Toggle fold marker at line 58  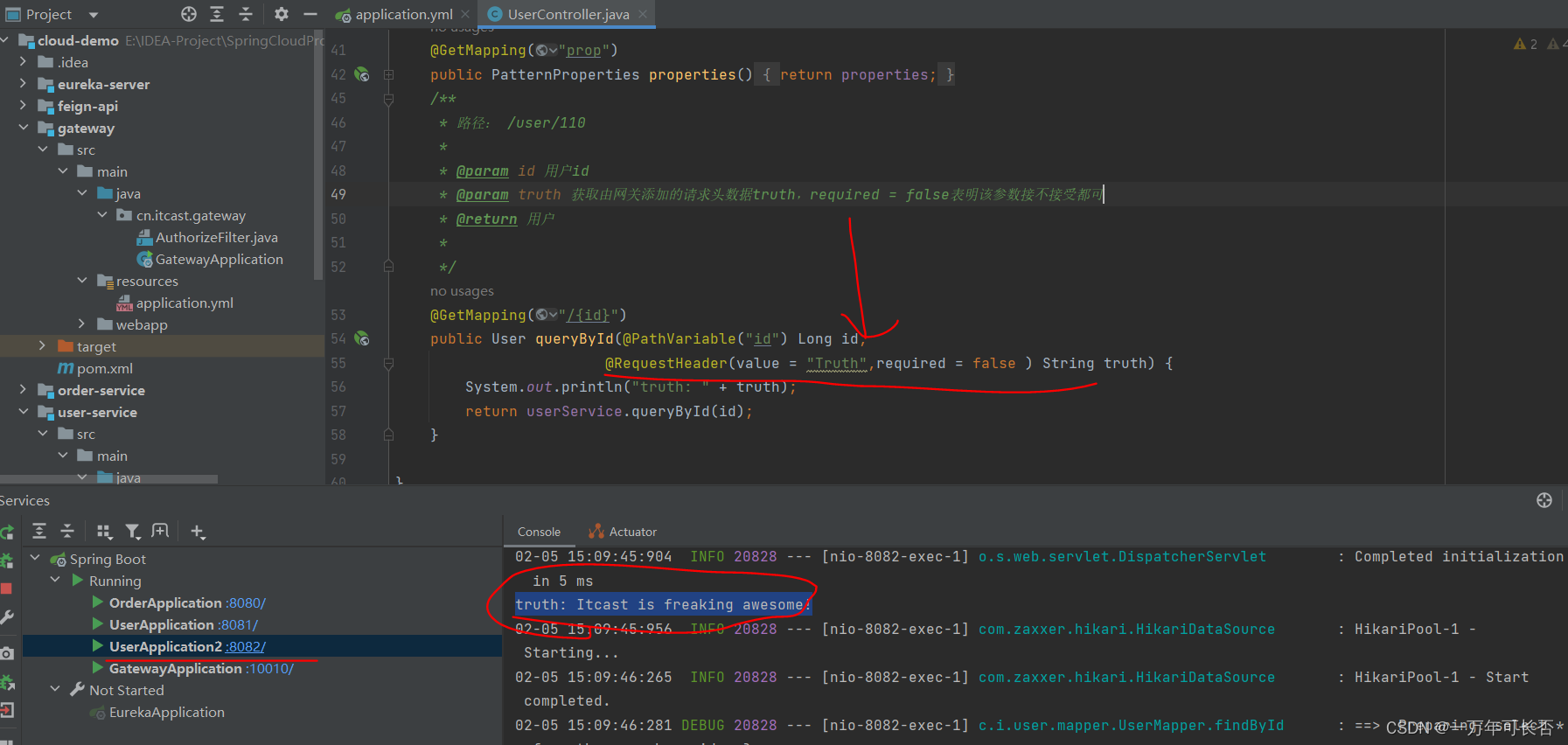click(388, 435)
